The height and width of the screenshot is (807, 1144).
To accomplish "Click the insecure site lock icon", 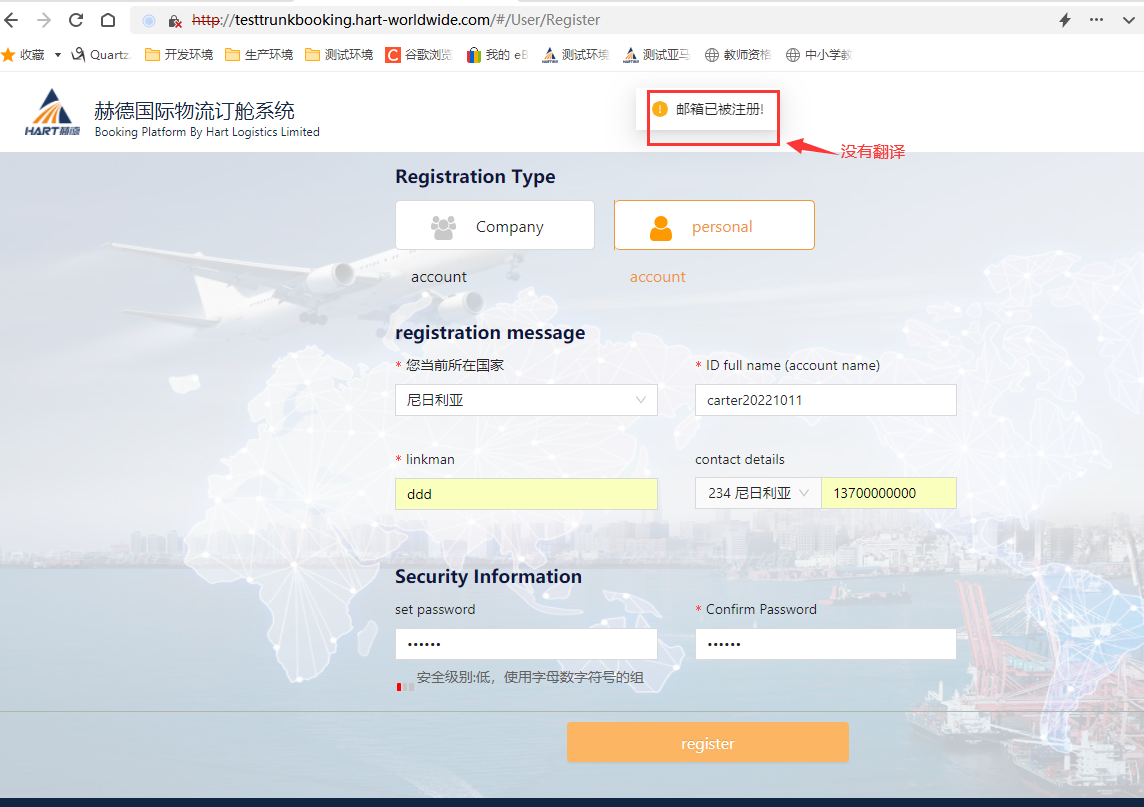I will pyautogui.click(x=174, y=20).
